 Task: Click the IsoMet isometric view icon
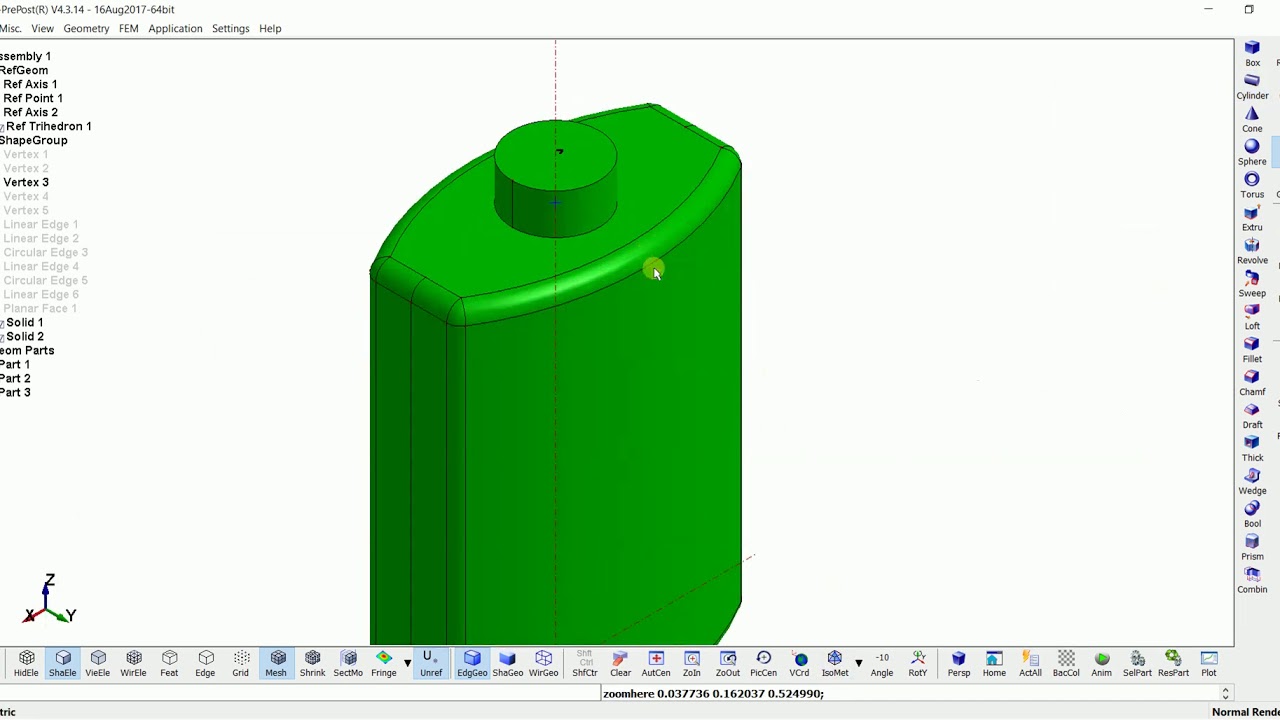pyautogui.click(x=835, y=664)
